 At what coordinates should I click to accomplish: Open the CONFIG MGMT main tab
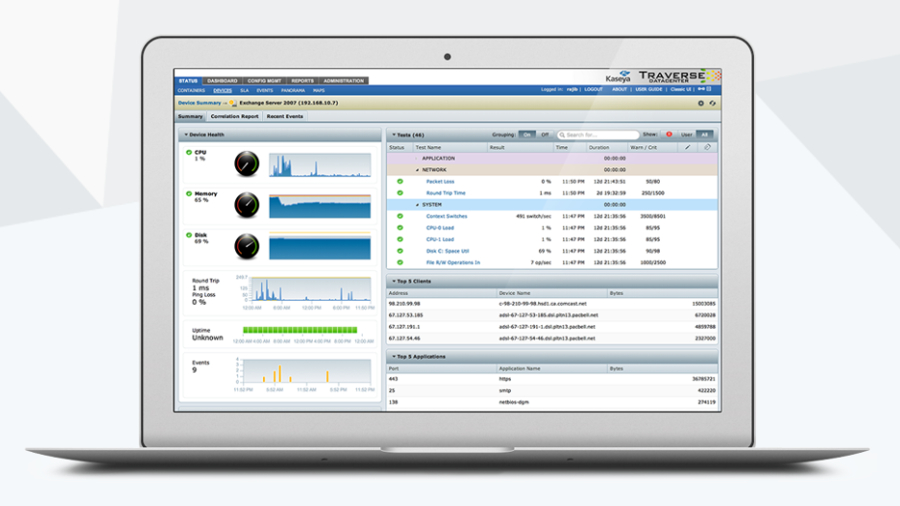point(264,81)
